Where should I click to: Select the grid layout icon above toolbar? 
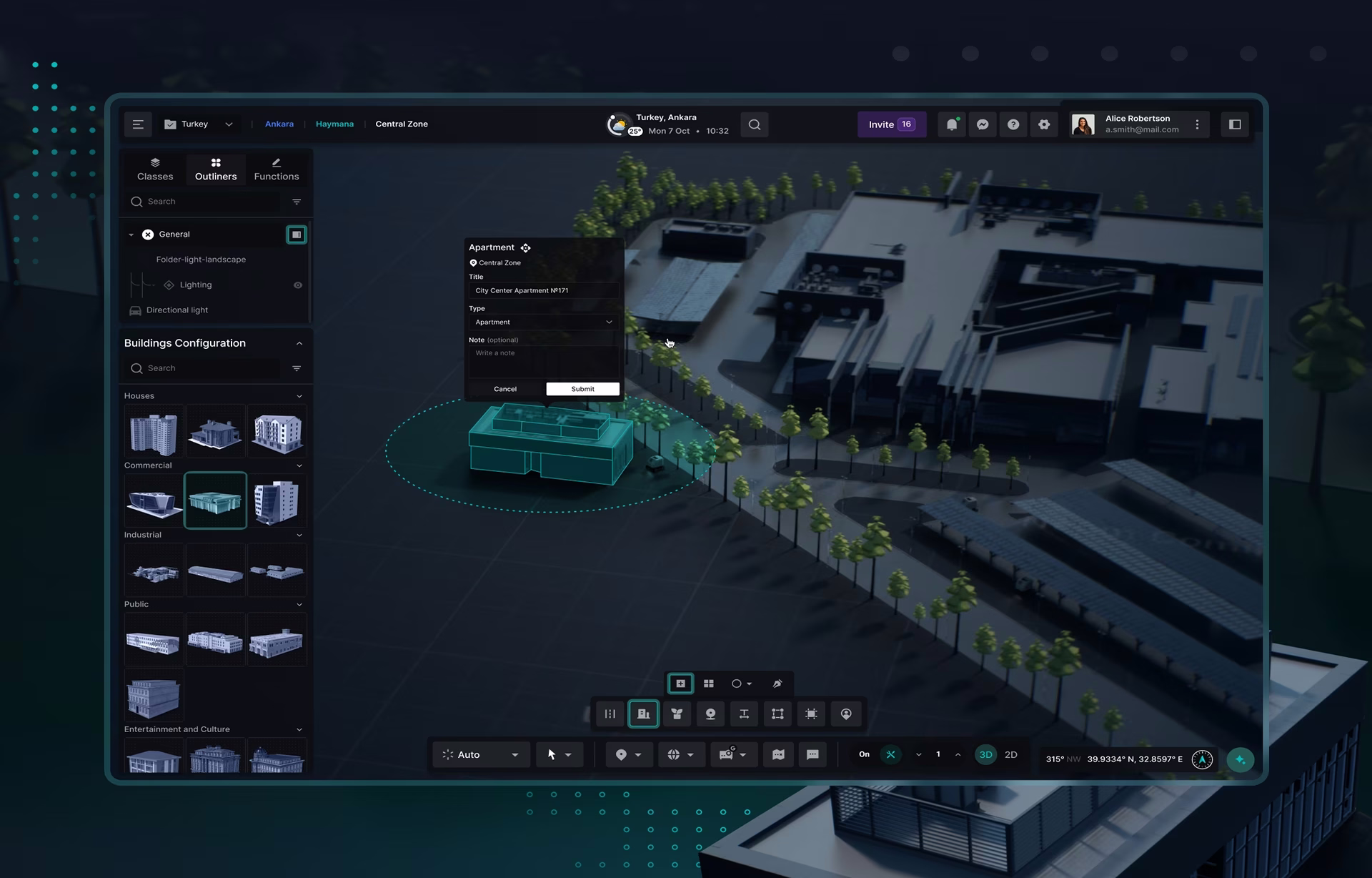[x=709, y=684]
